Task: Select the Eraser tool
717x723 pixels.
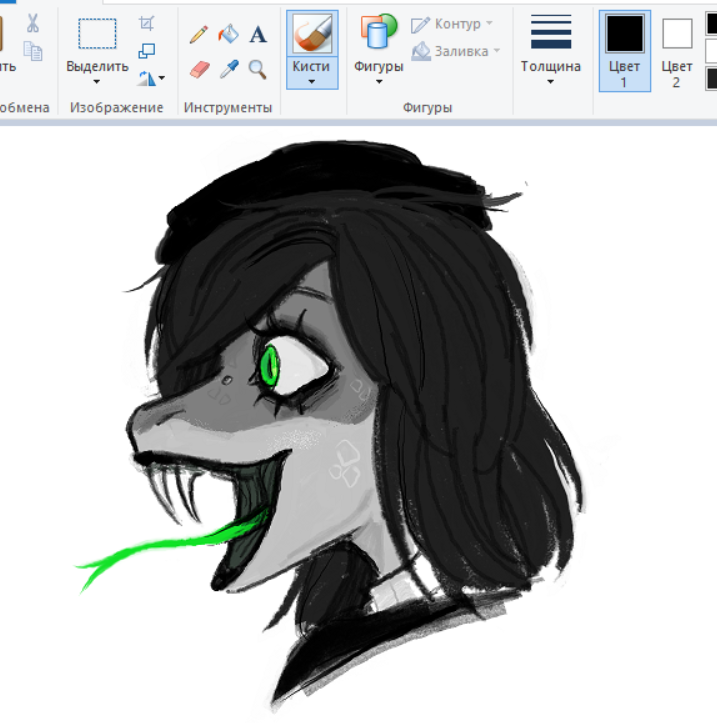Action: click(x=199, y=70)
